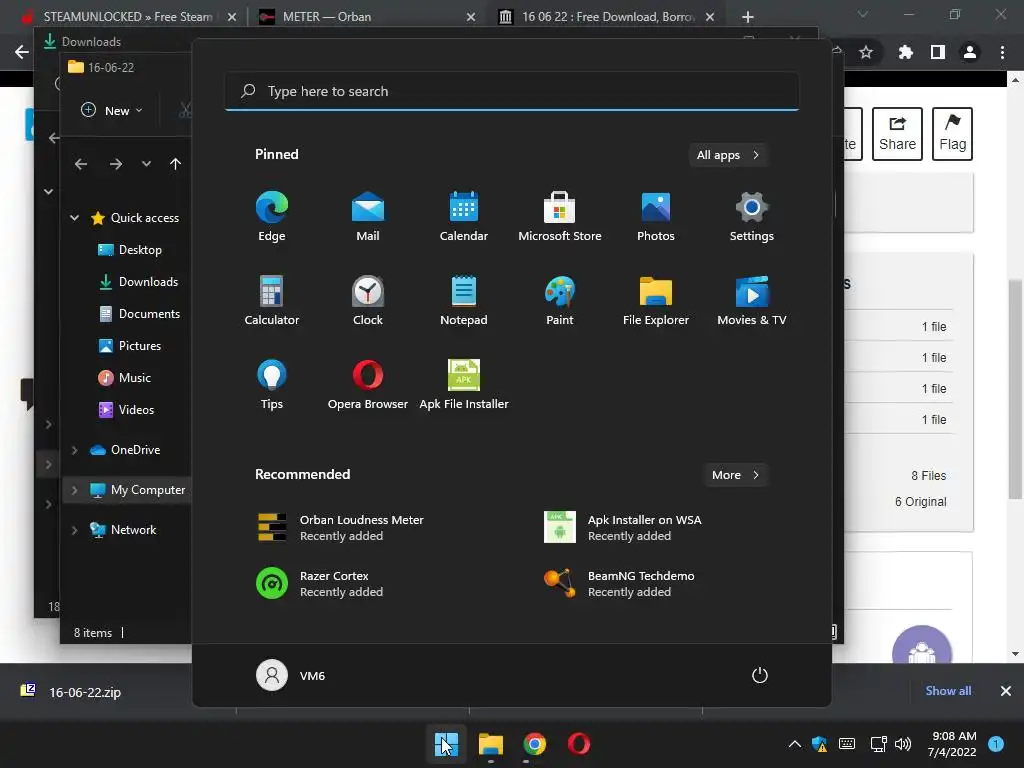This screenshot has width=1024, height=768.
Task: Open Videos in Explorer sidebar
Action: tap(127, 409)
